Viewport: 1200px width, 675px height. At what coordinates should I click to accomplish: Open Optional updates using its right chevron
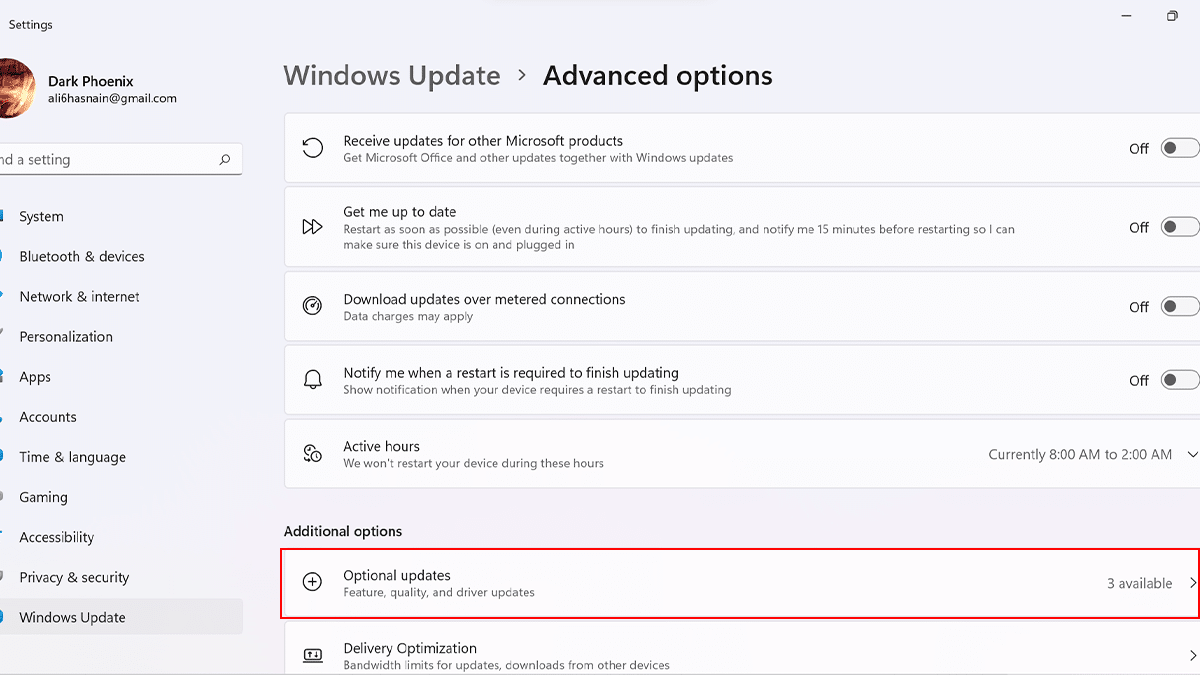pos(1192,583)
